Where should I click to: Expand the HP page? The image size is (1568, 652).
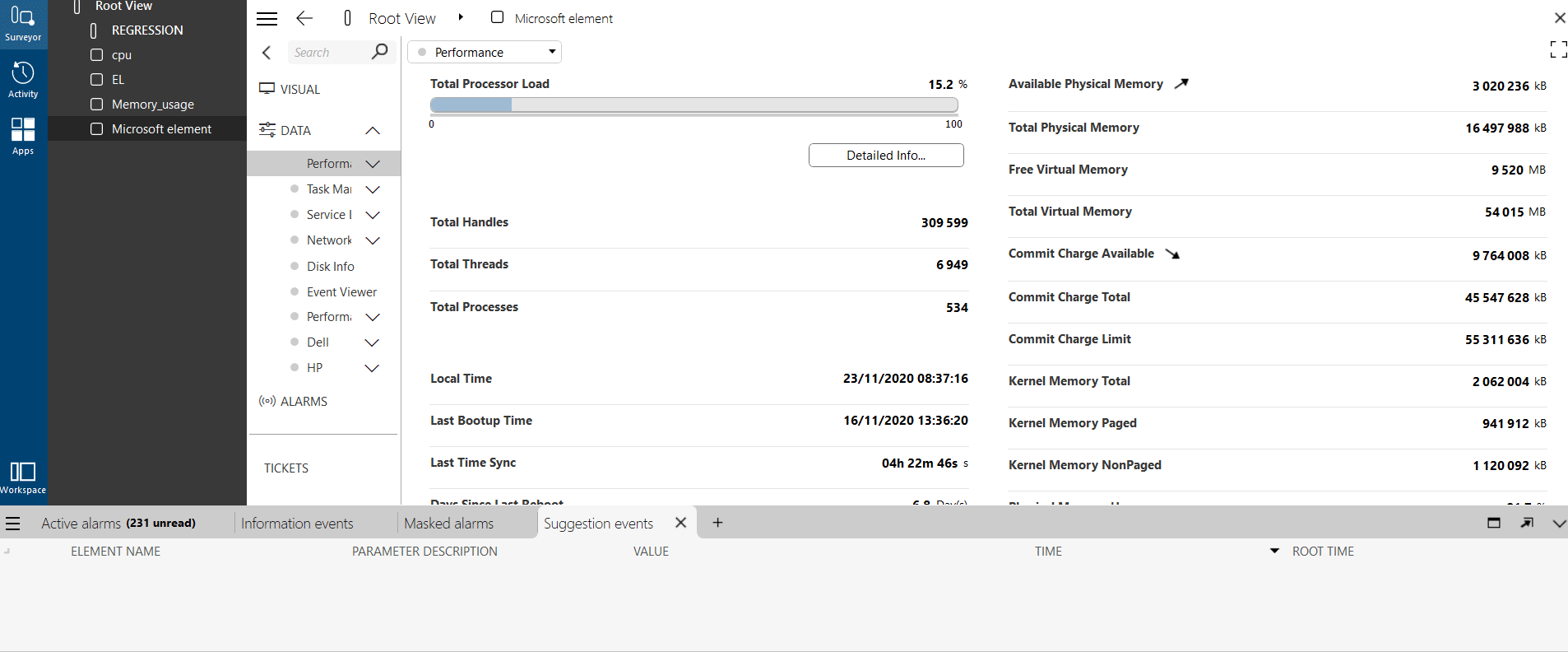[372, 368]
